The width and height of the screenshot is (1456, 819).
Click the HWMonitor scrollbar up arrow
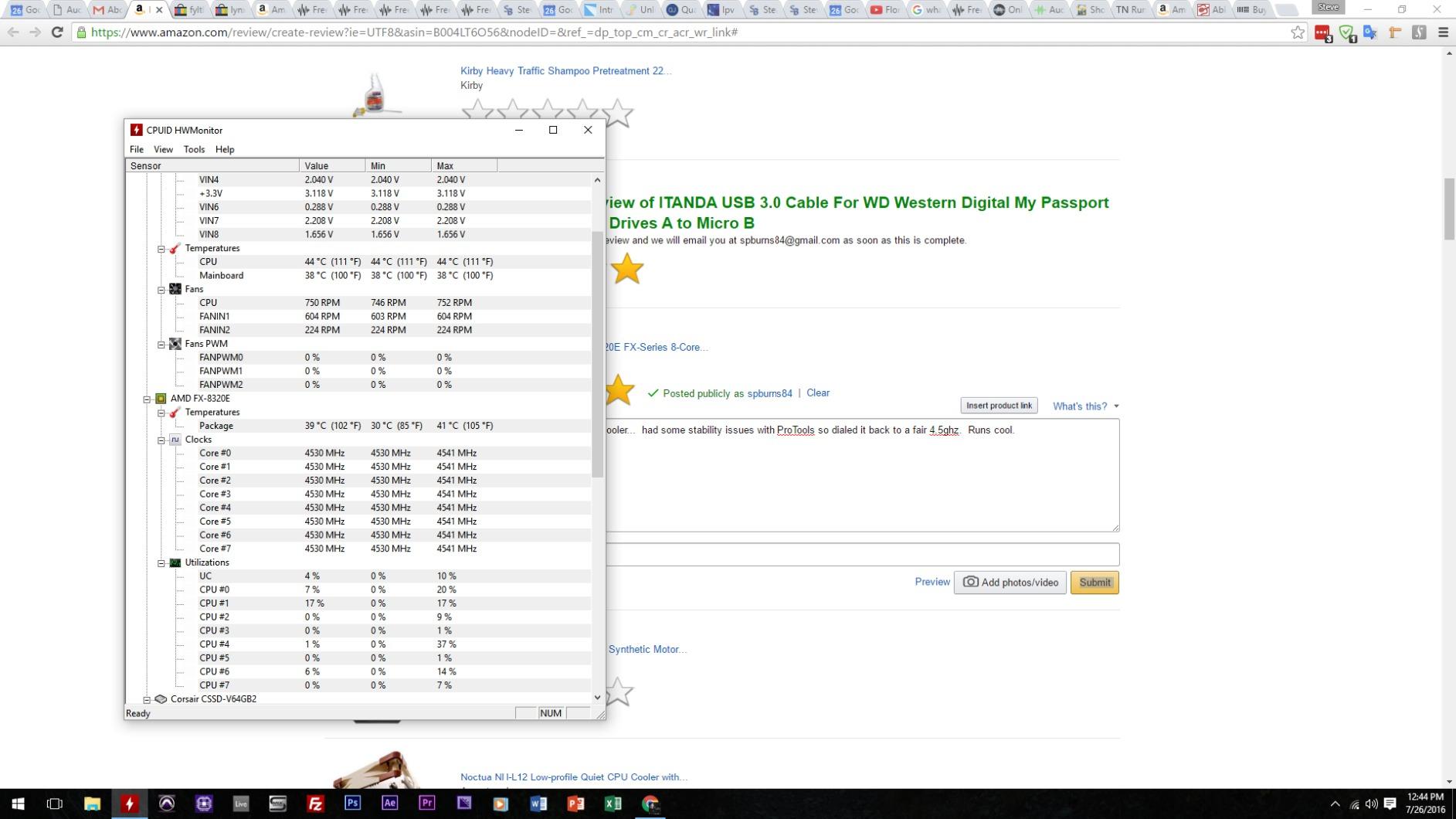click(597, 180)
